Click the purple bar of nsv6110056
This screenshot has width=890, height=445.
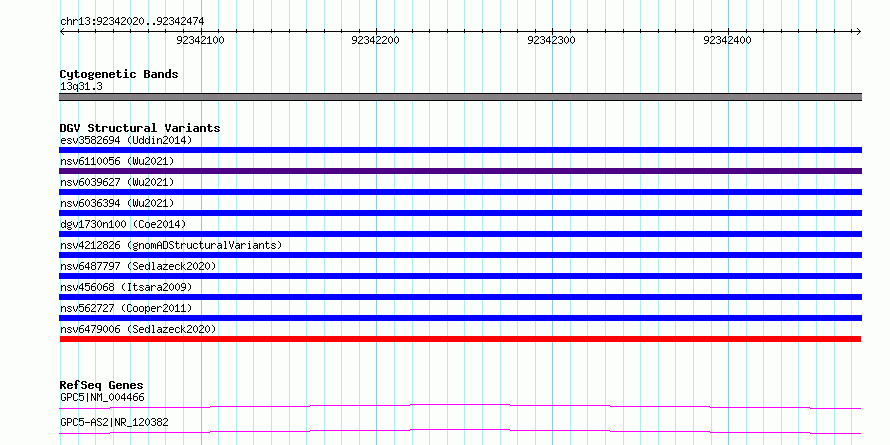point(460,171)
